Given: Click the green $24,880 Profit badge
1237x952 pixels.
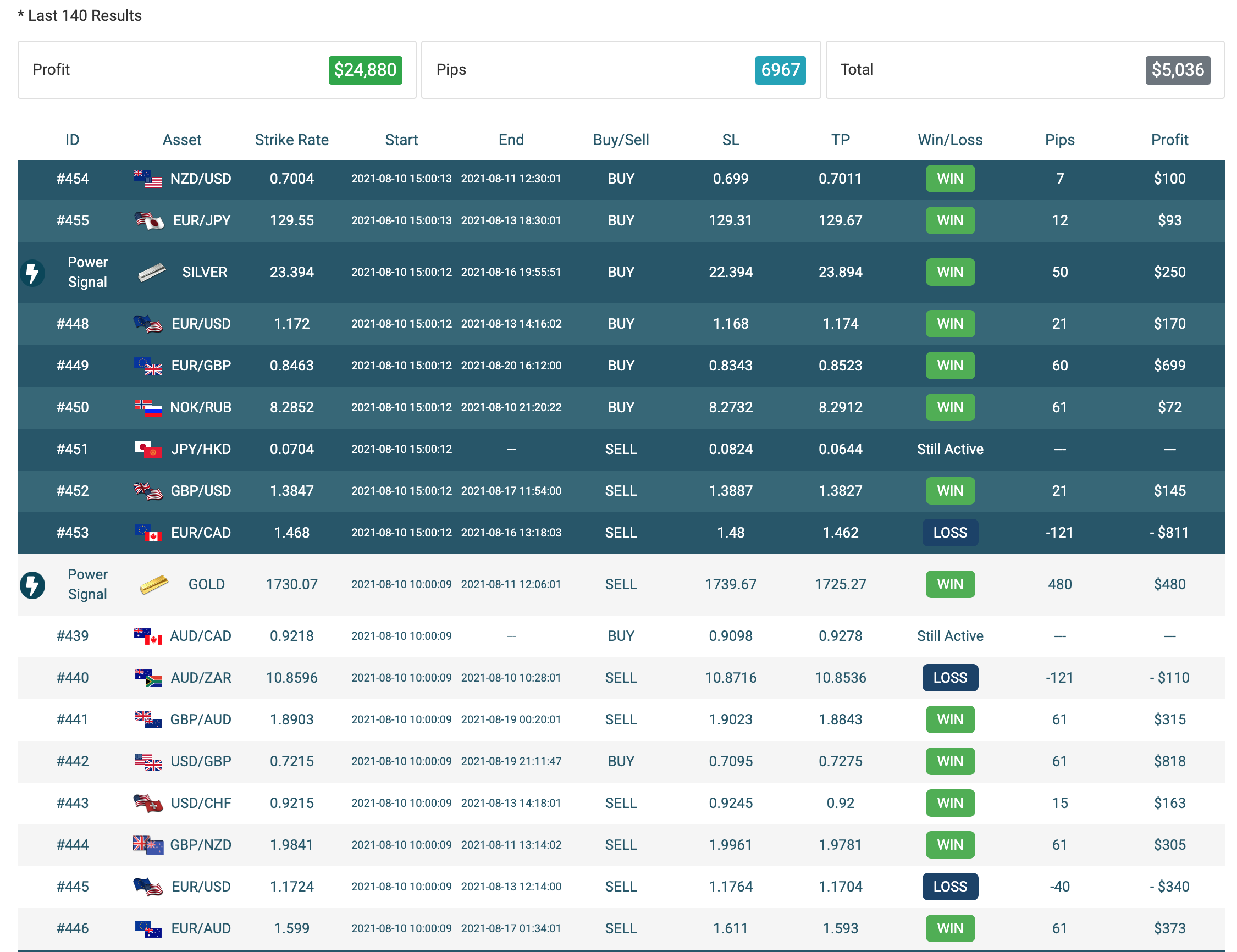Looking at the screenshot, I should 365,70.
